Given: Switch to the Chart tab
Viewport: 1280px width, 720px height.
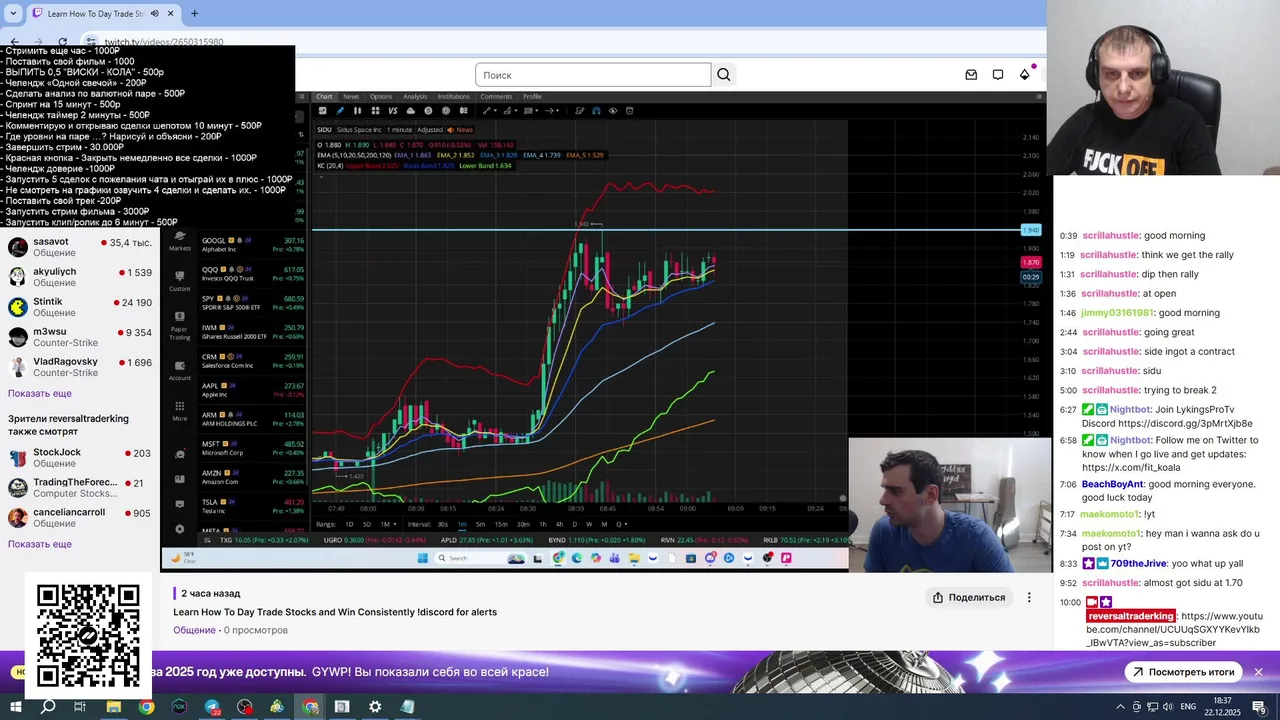Looking at the screenshot, I should click(324, 97).
